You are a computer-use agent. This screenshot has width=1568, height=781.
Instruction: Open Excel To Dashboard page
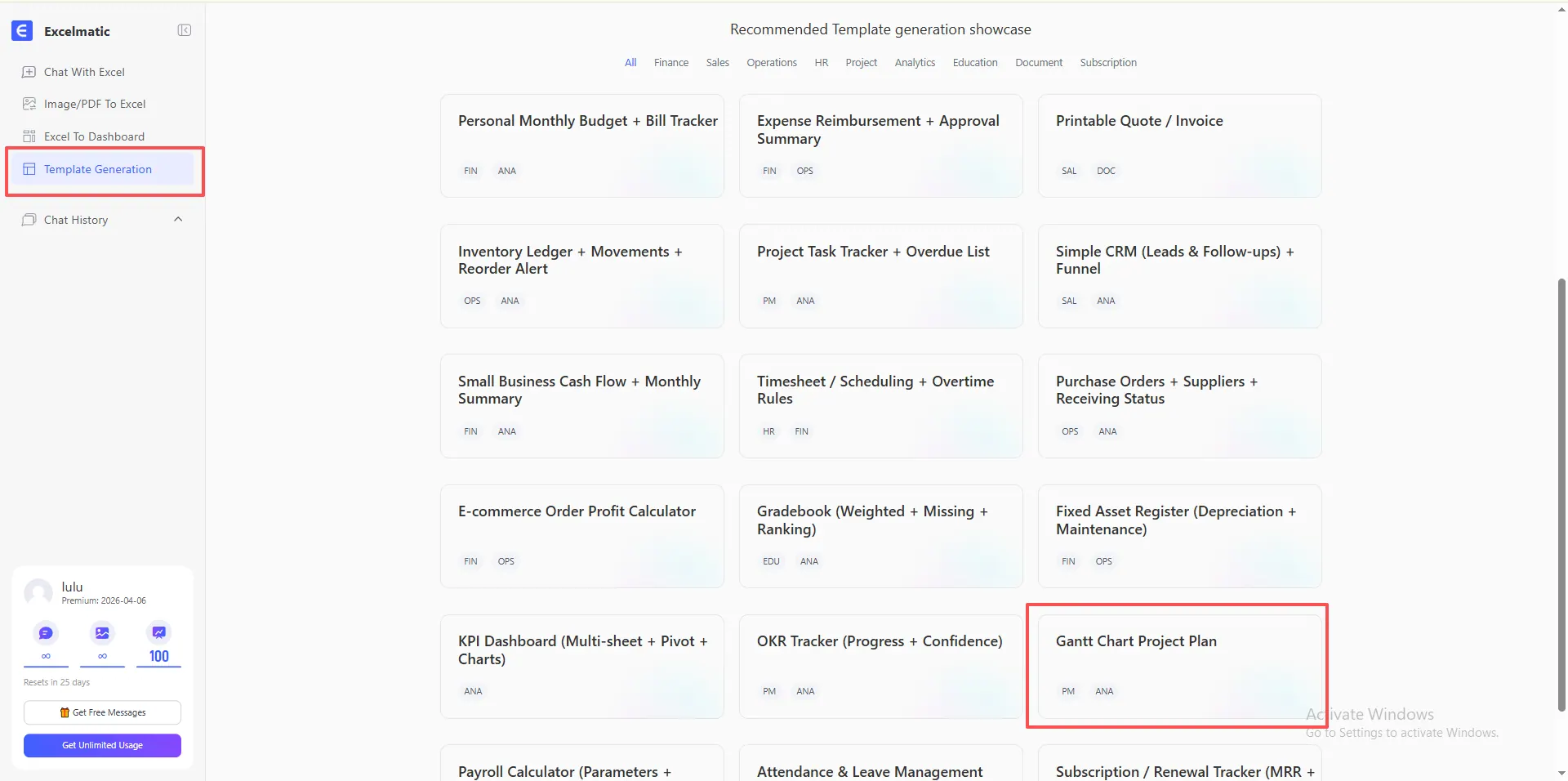click(94, 136)
